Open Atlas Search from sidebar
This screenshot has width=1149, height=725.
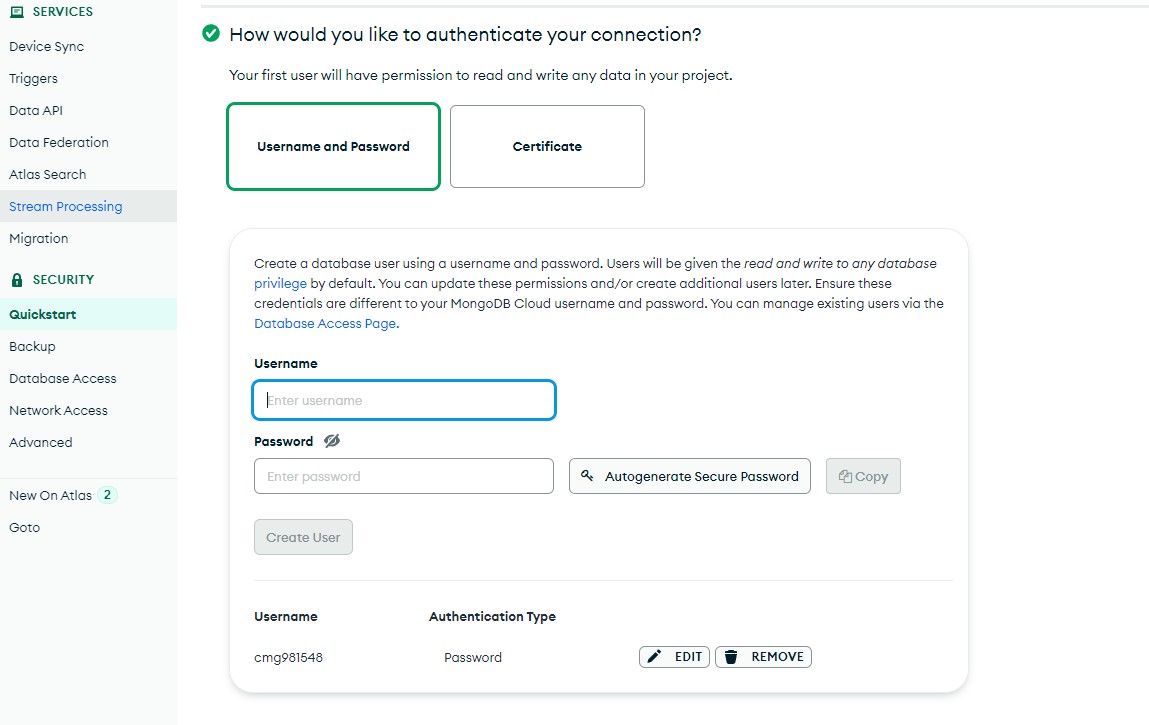pyautogui.click(x=48, y=174)
